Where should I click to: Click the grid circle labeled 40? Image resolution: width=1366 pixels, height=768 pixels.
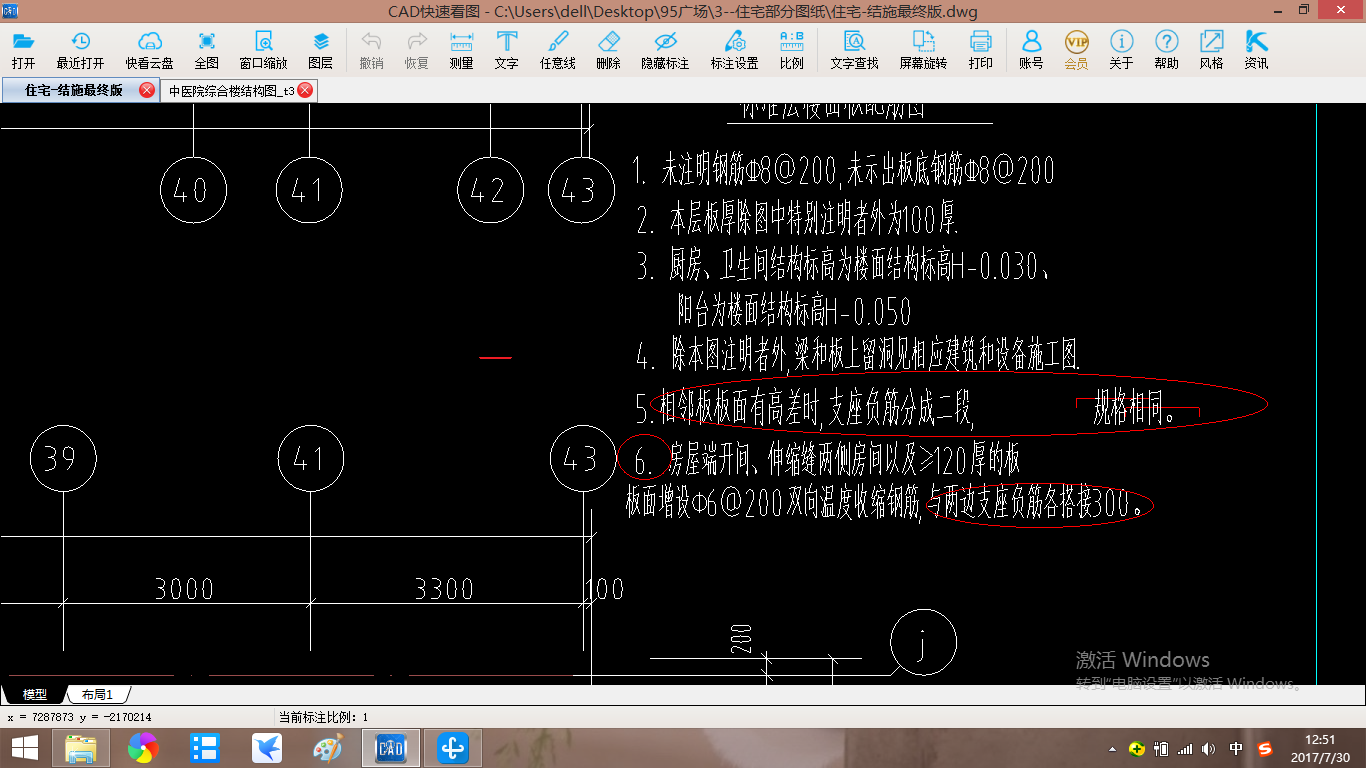[193, 190]
